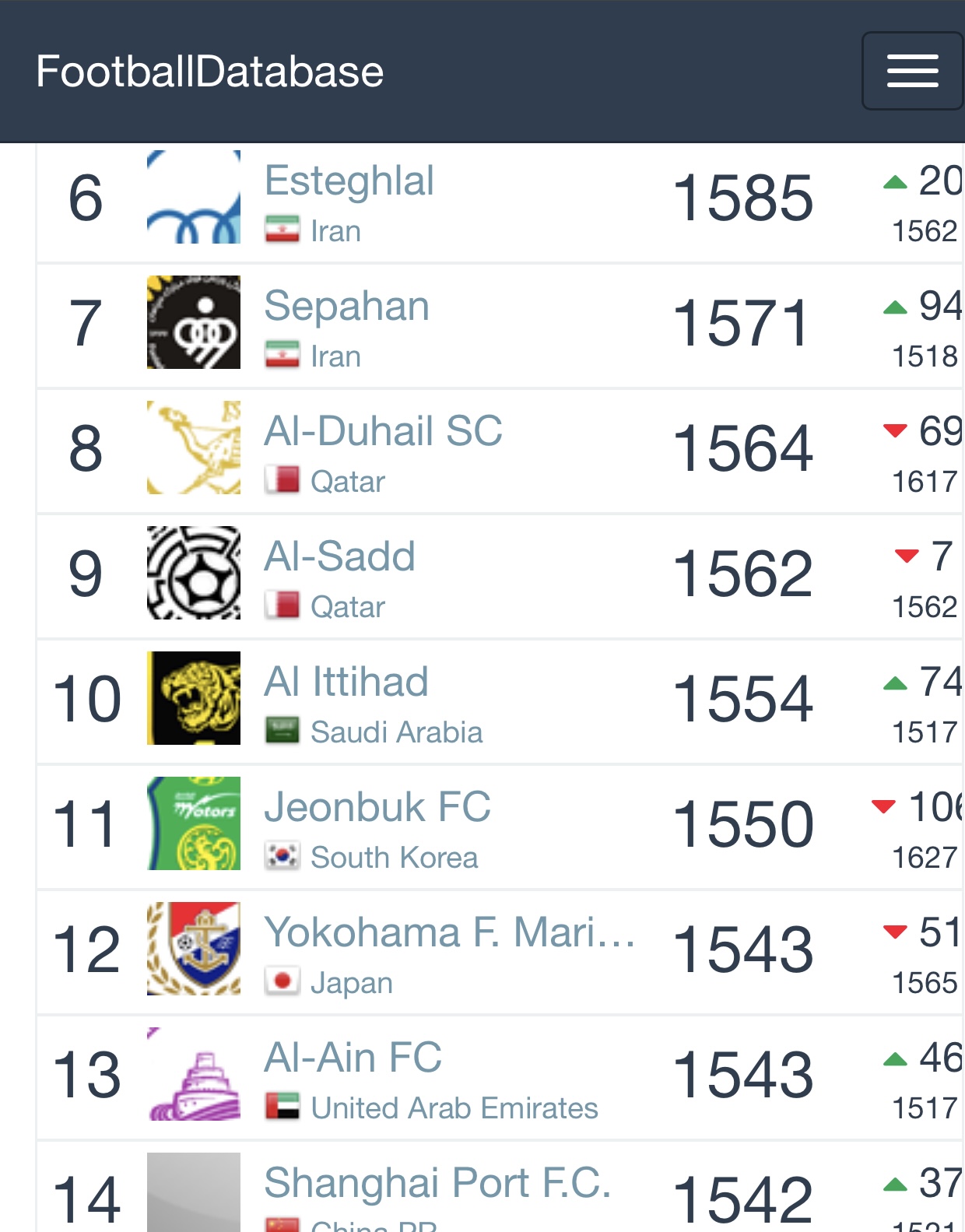Image resolution: width=965 pixels, height=1232 pixels.
Task: Click the Al-Ain FC purple logo
Action: (x=194, y=1074)
